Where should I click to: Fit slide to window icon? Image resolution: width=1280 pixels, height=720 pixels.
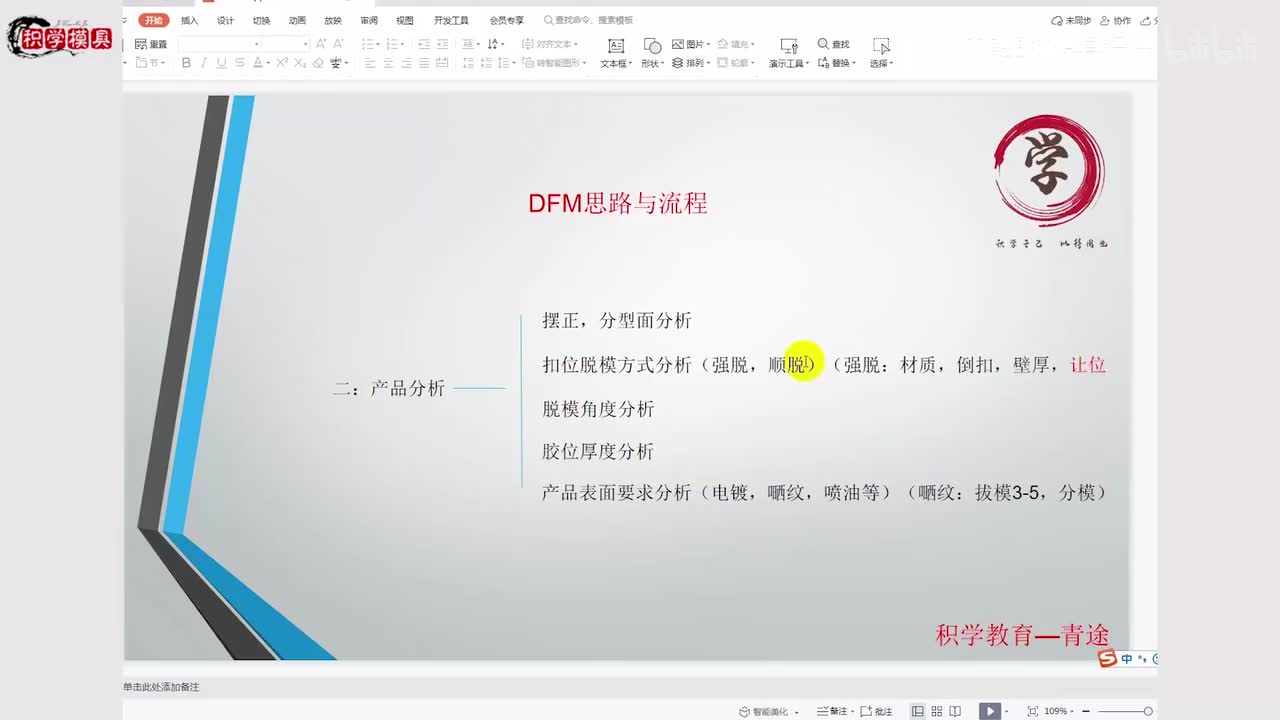1033,711
